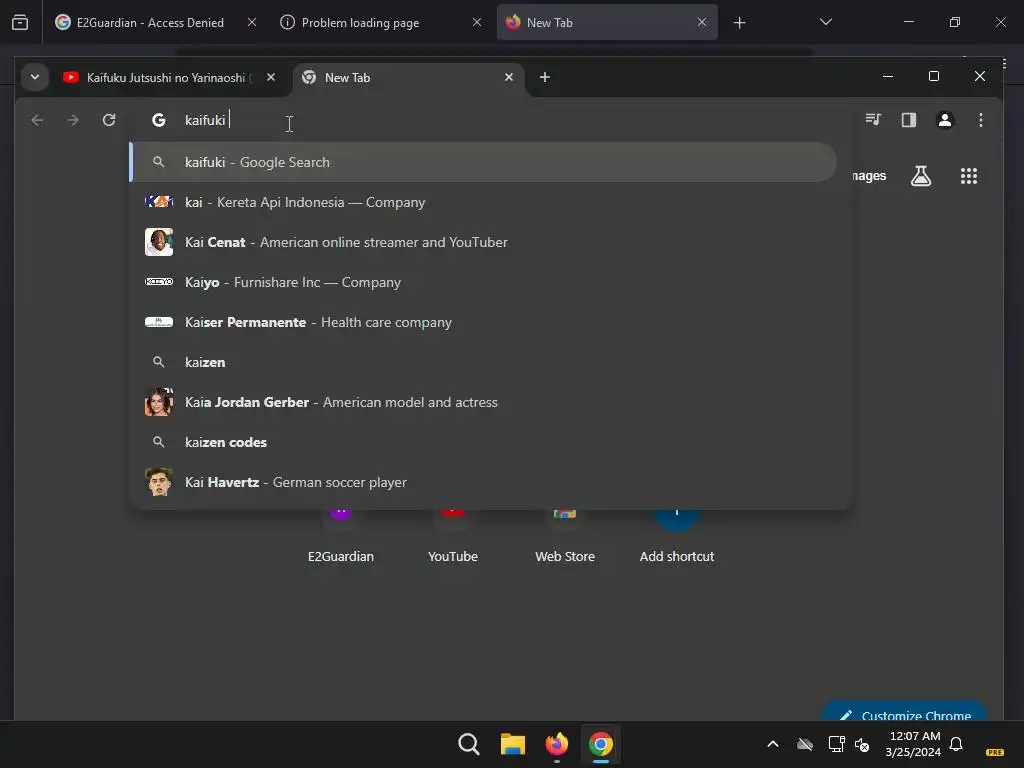Open the YouTube shortcut tile
1024x768 pixels.
pyautogui.click(x=453, y=537)
